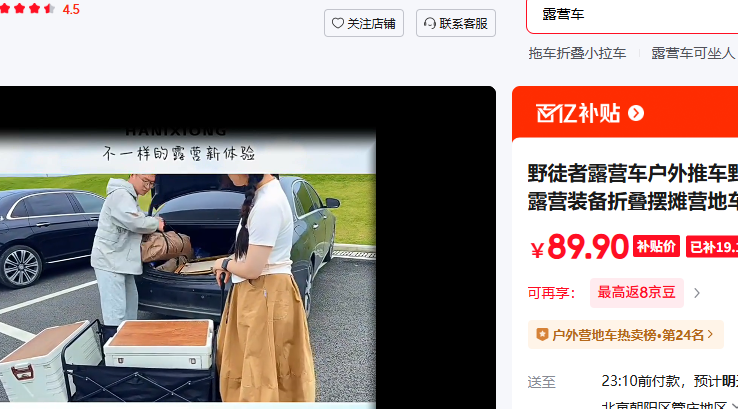Click the heart icon in 关注店铺
The image size is (738, 409).
tap(337, 23)
